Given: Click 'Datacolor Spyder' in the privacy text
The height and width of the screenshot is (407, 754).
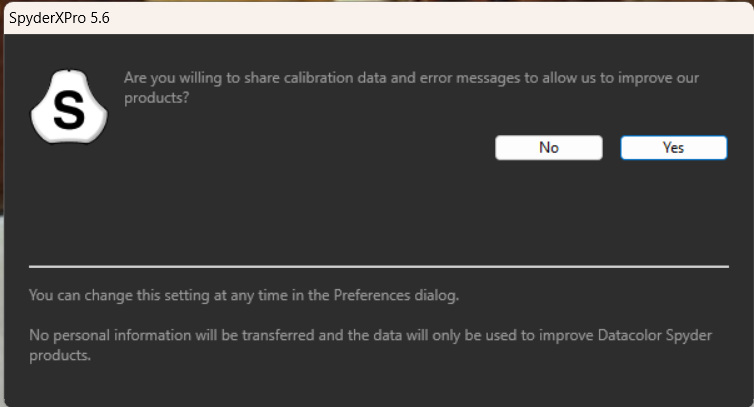Looking at the screenshot, I should point(654,335).
